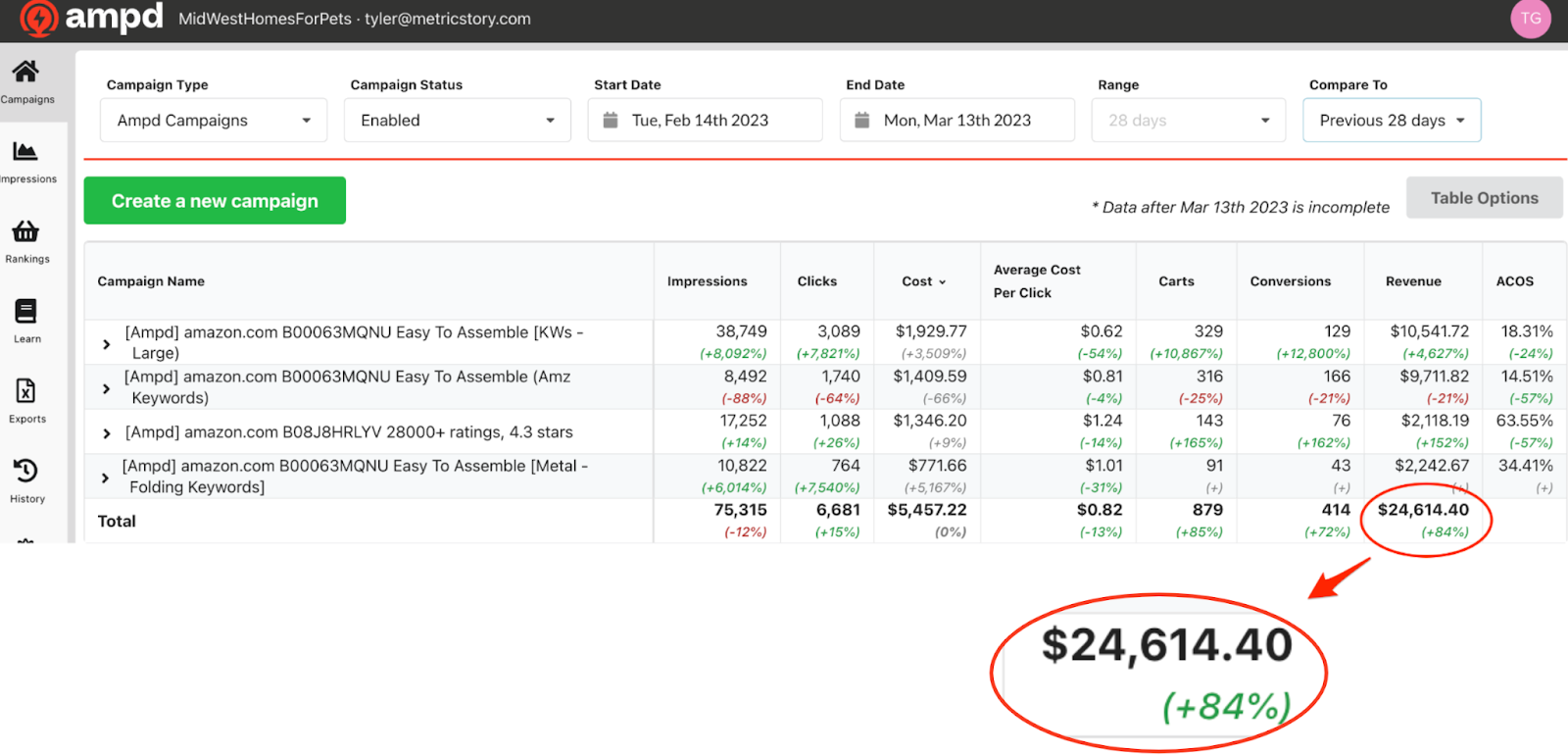Viewport: 1568px width, 755px height.
Task: Click the 'Data after Mar 13th 2023 is incomplete' note
Action: pos(1241,207)
